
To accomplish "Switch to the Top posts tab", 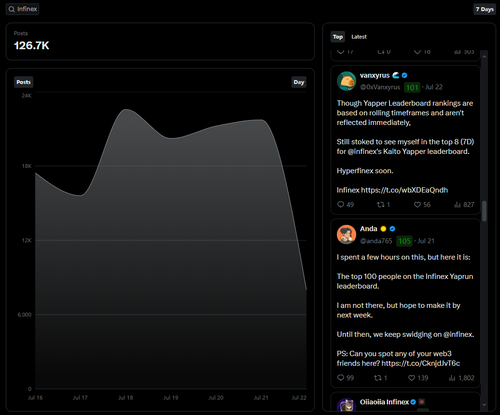I will (338, 37).
